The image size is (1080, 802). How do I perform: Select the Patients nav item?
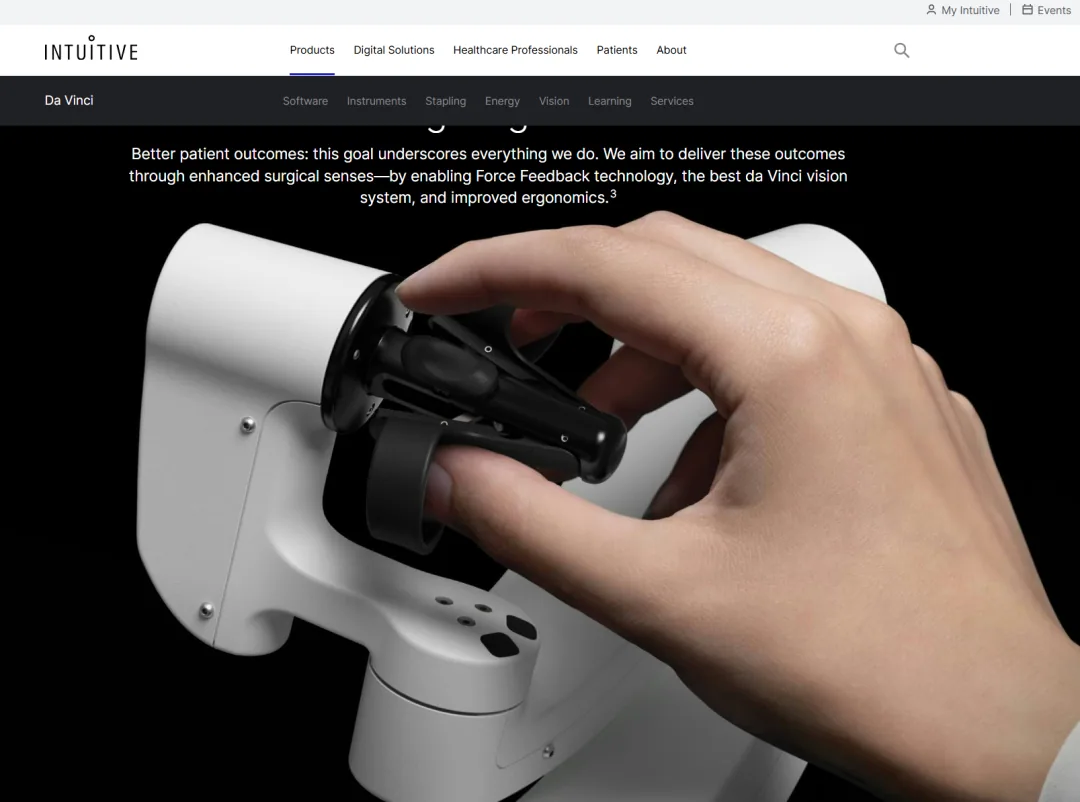[x=617, y=50]
